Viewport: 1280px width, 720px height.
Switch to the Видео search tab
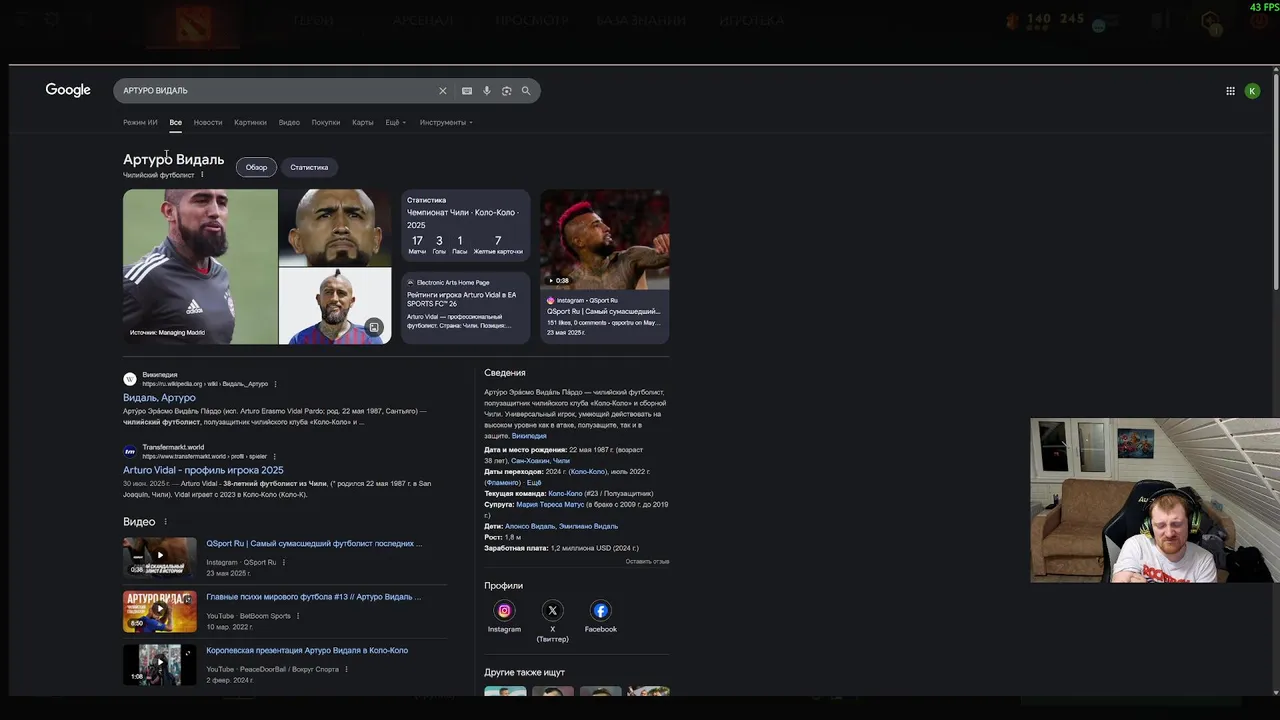click(x=289, y=122)
